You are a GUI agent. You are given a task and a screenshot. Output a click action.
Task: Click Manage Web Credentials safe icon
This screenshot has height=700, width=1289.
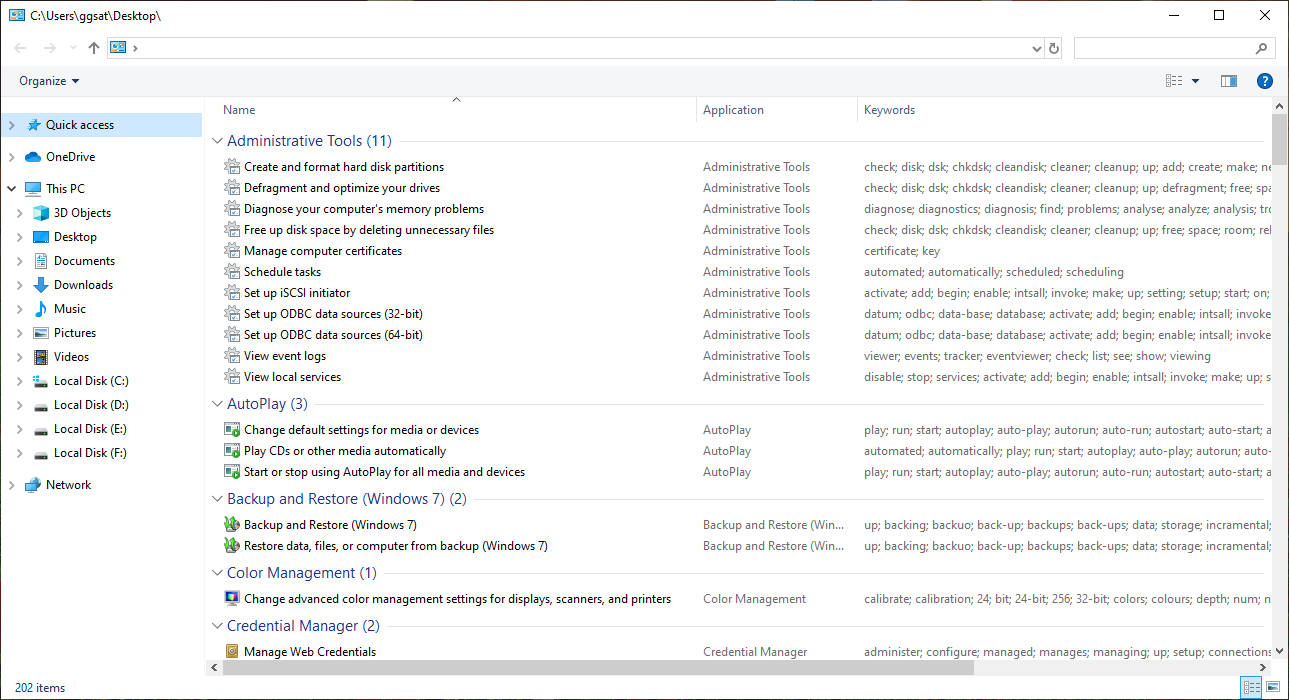[233, 652]
